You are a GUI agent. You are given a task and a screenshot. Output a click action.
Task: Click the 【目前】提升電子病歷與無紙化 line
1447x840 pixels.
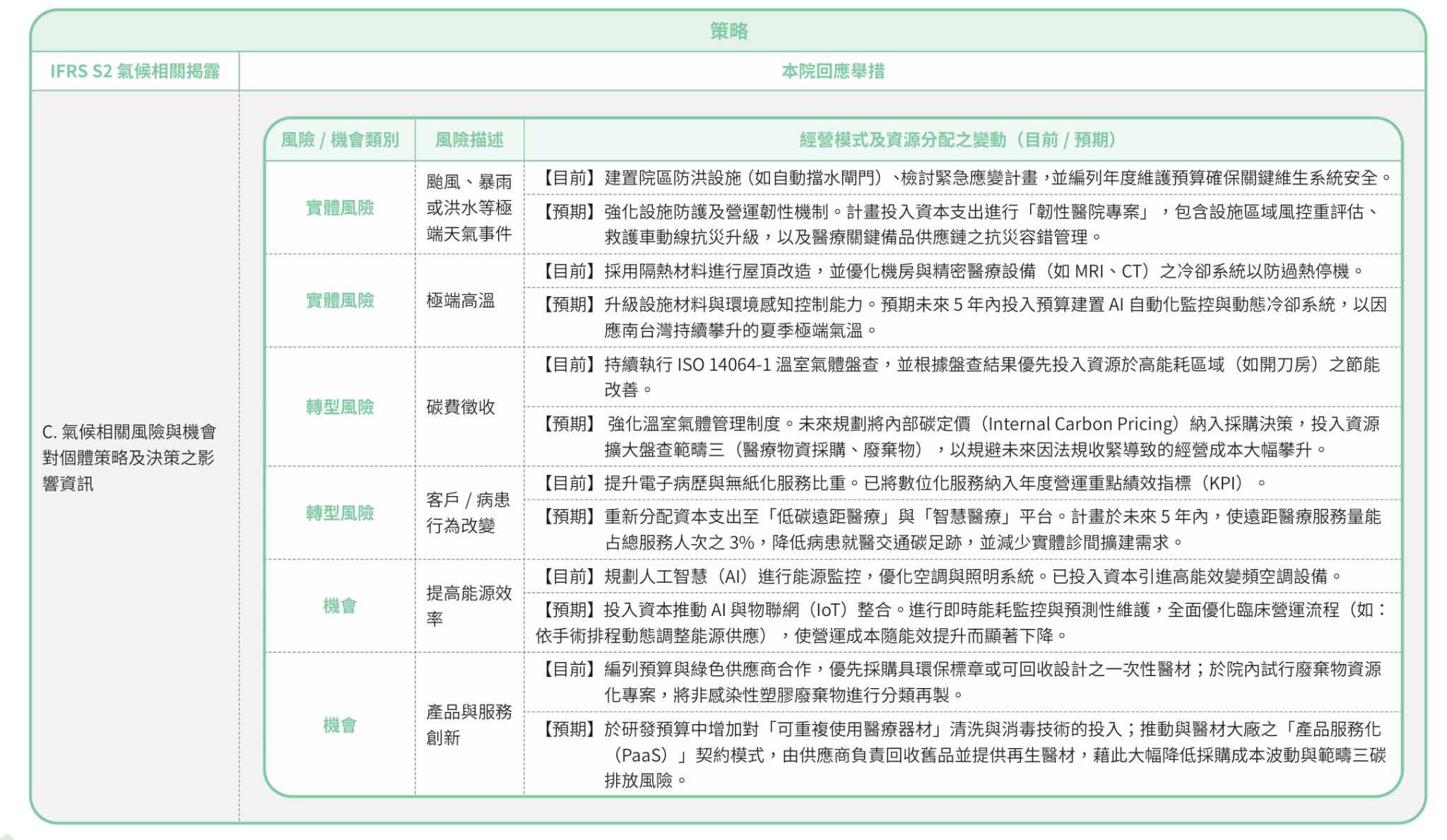coord(902,483)
